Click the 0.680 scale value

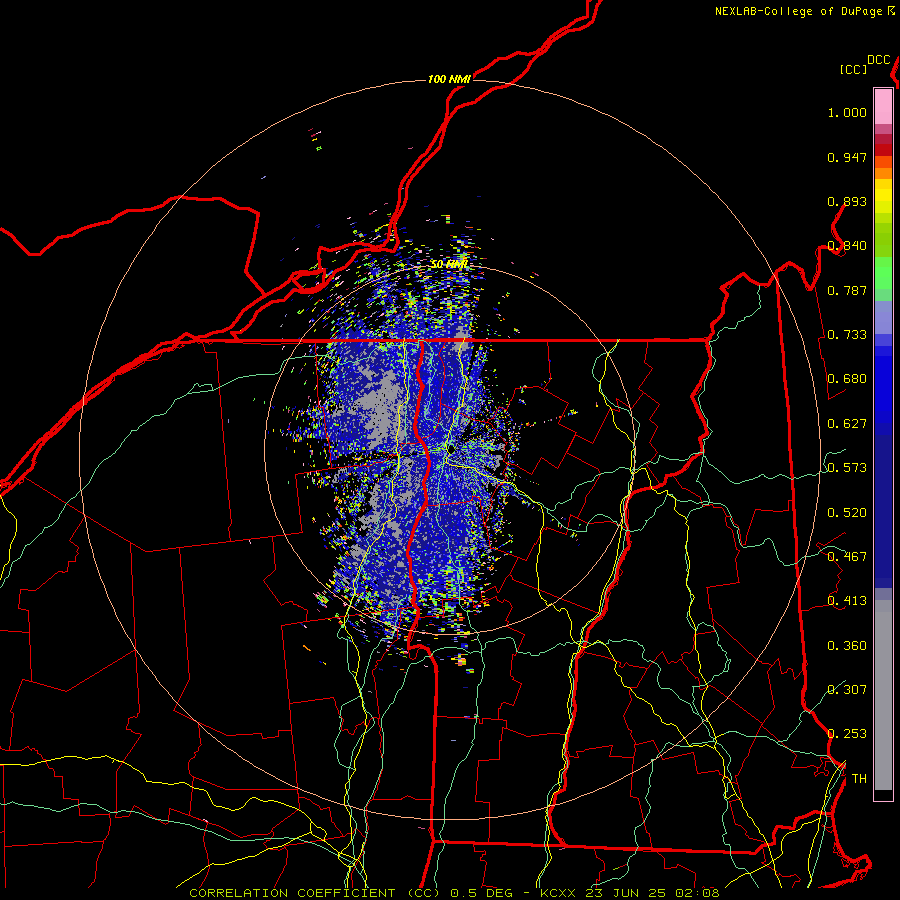click(847, 379)
